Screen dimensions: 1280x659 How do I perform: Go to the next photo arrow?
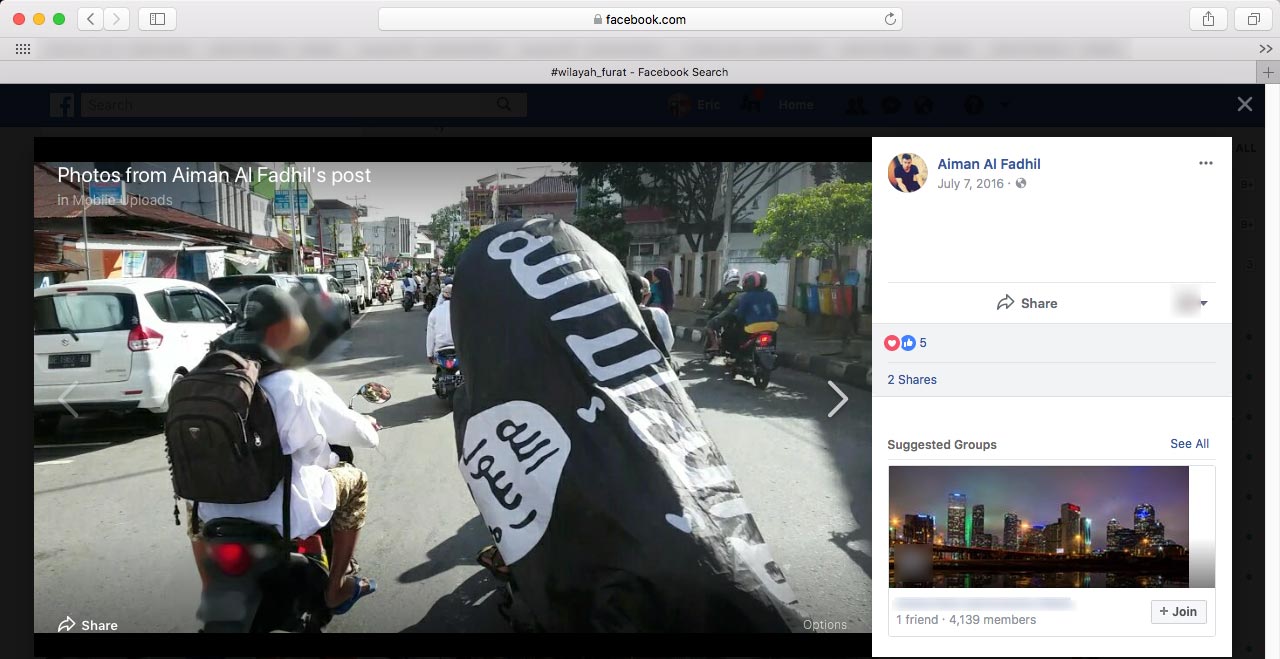837,399
